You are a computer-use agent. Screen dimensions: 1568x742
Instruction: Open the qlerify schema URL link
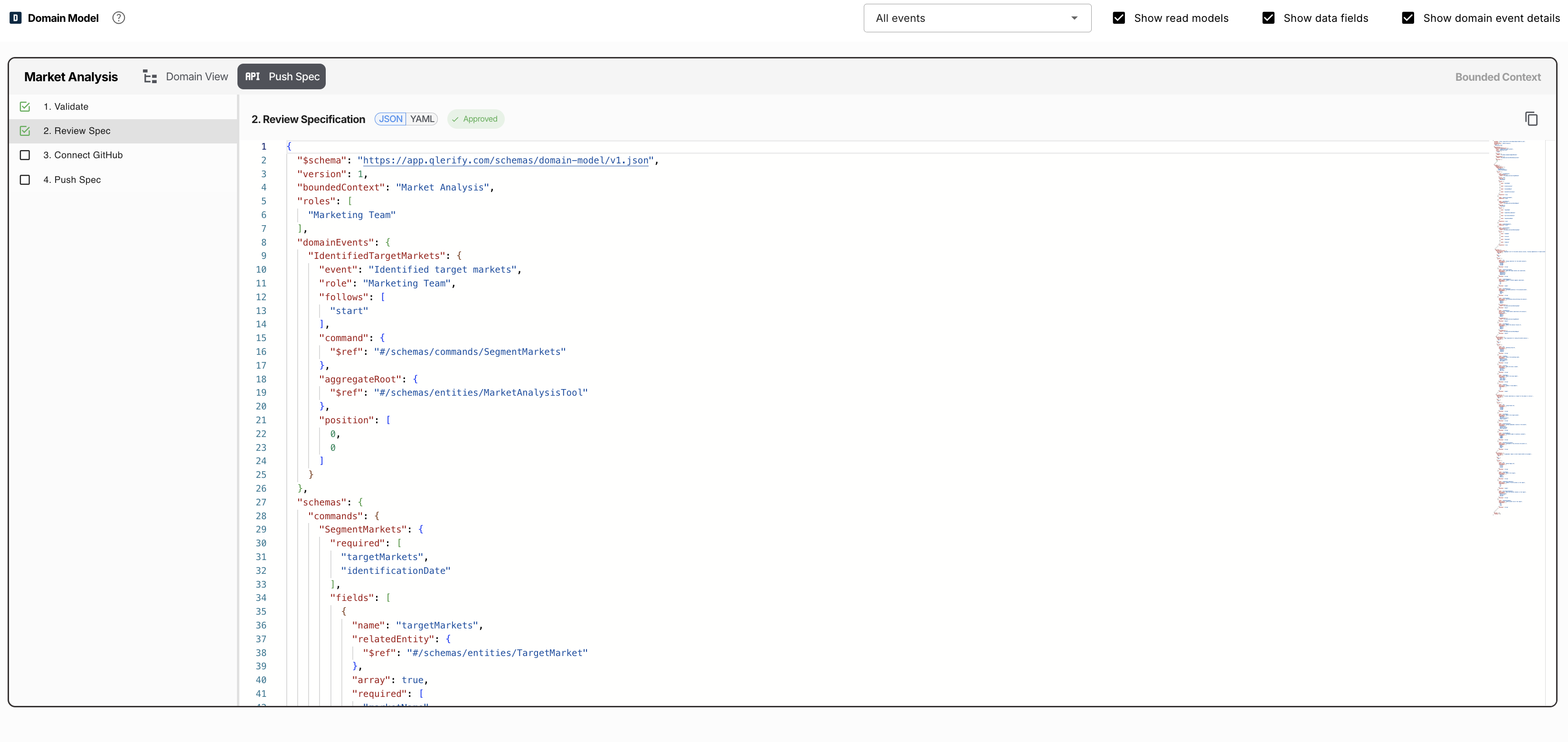point(505,161)
